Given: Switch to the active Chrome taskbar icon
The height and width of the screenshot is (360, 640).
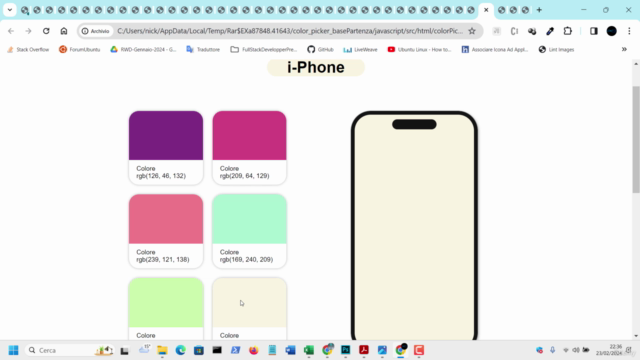Looking at the screenshot, I should (x=400, y=350).
